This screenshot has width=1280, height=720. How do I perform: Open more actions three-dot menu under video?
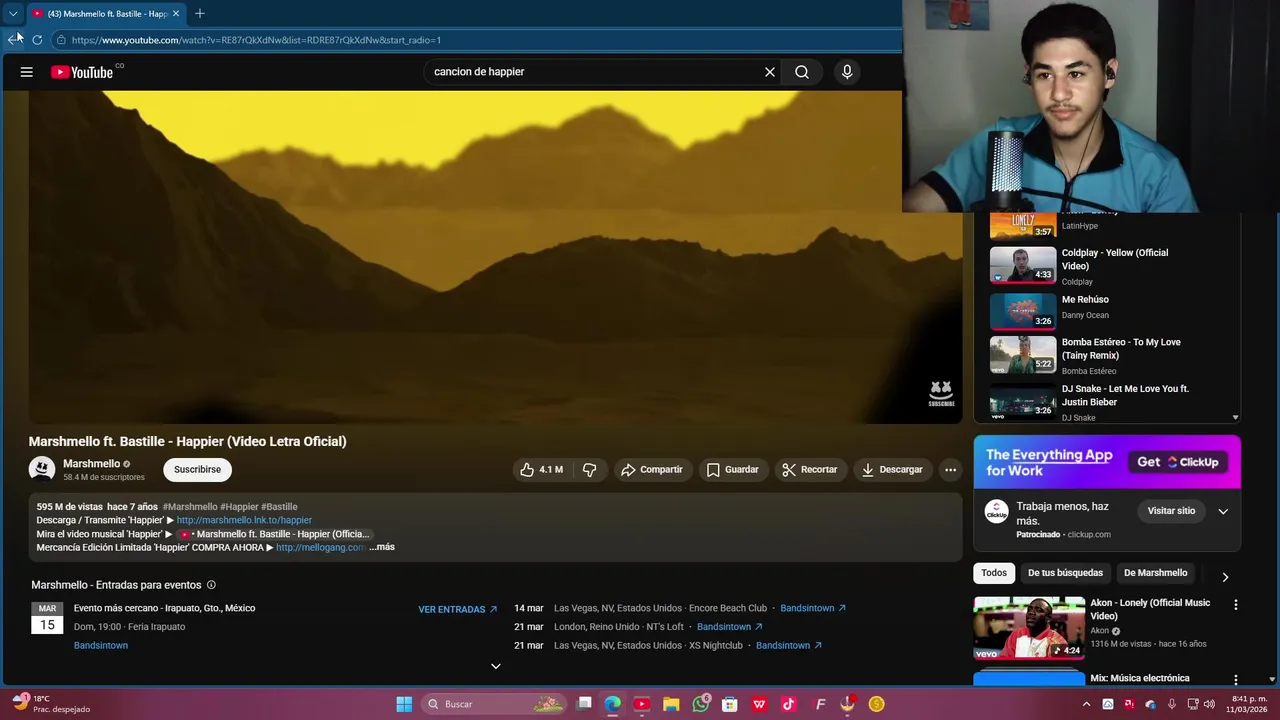pyautogui.click(x=951, y=470)
